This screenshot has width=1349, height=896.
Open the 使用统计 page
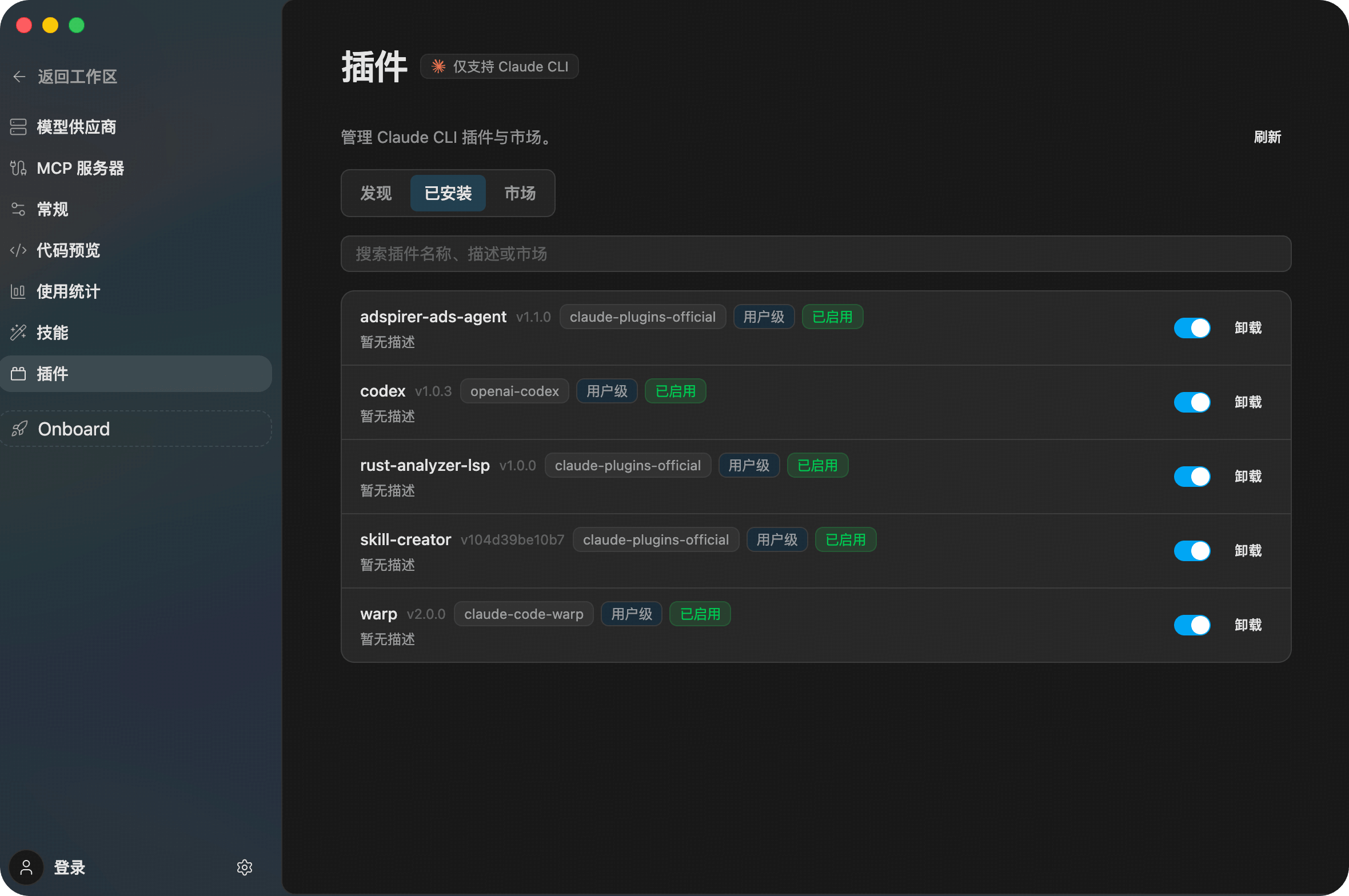68,291
